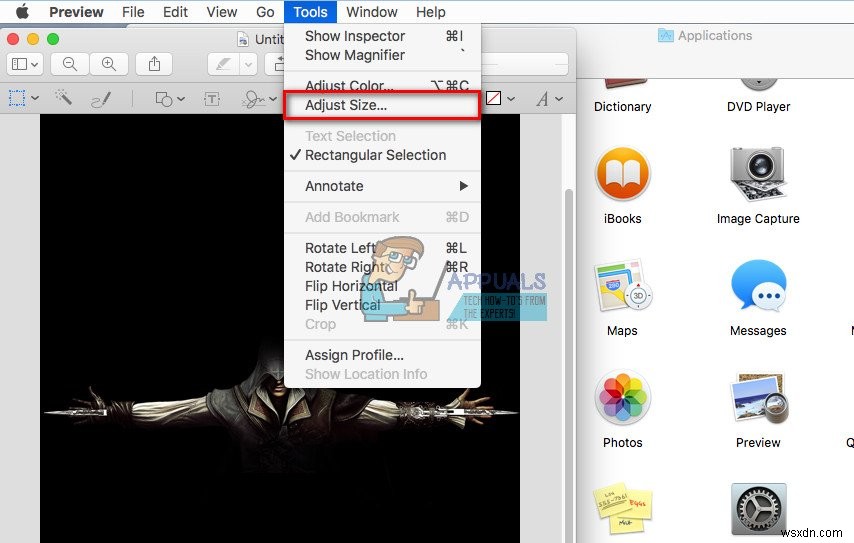Zoom out with the minus magnifier
The height and width of the screenshot is (543, 854).
[70, 64]
